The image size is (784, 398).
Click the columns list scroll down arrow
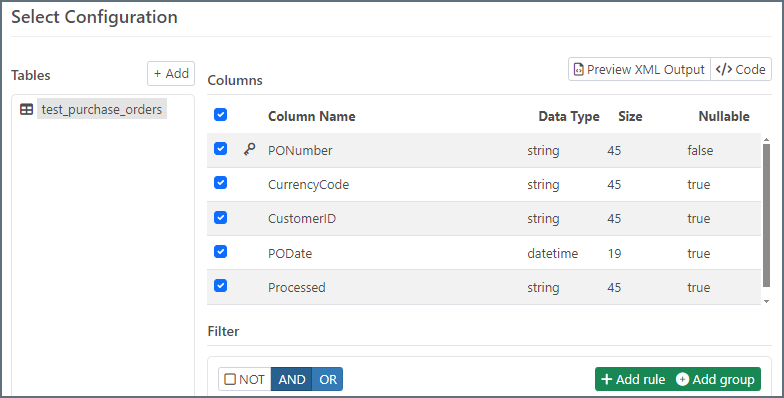click(766, 302)
